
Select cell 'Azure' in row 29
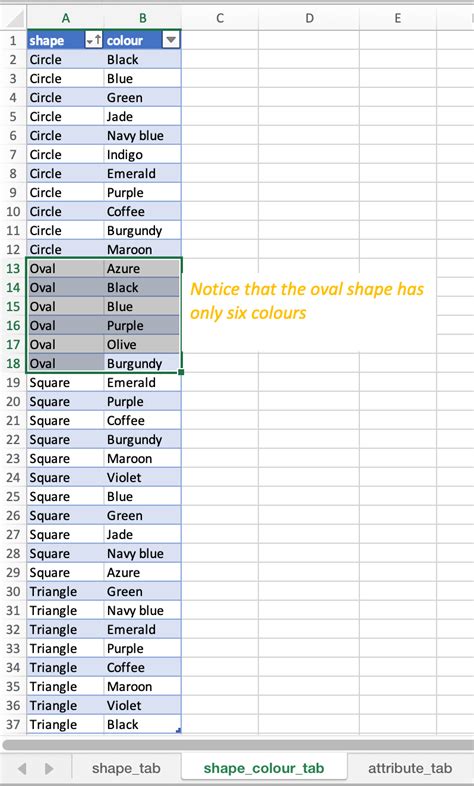click(x=143, y=572)
